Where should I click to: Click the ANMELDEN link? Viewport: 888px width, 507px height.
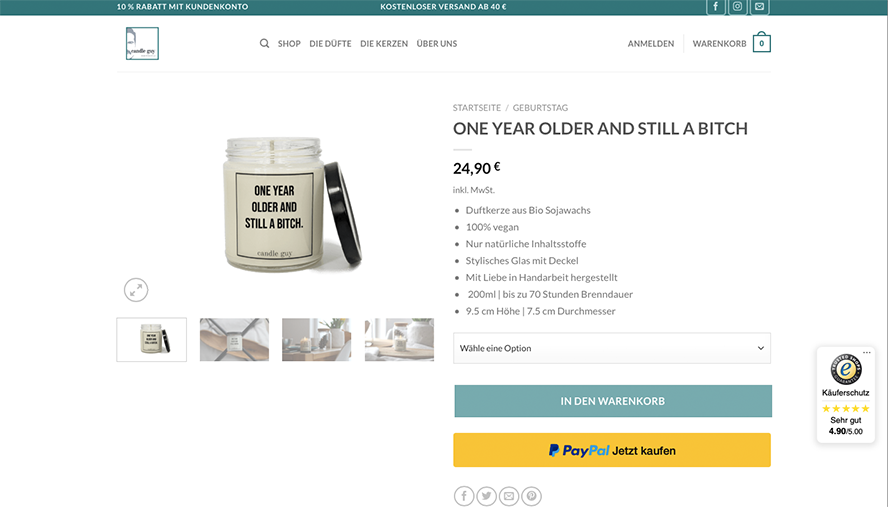point(651,44)
